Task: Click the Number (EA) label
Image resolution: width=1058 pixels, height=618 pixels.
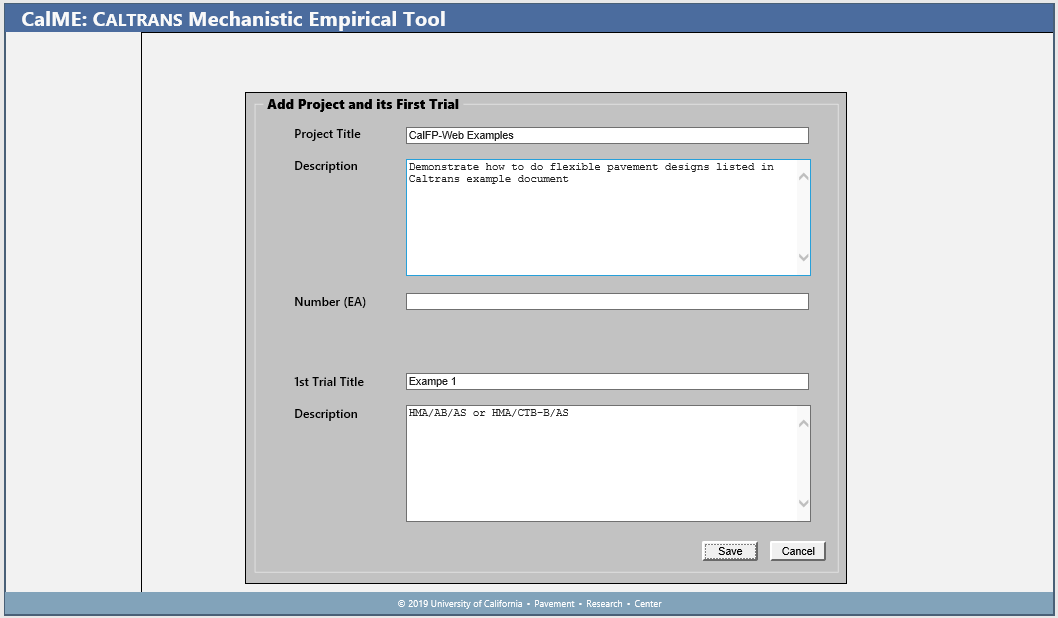Action: click(330, 302)
